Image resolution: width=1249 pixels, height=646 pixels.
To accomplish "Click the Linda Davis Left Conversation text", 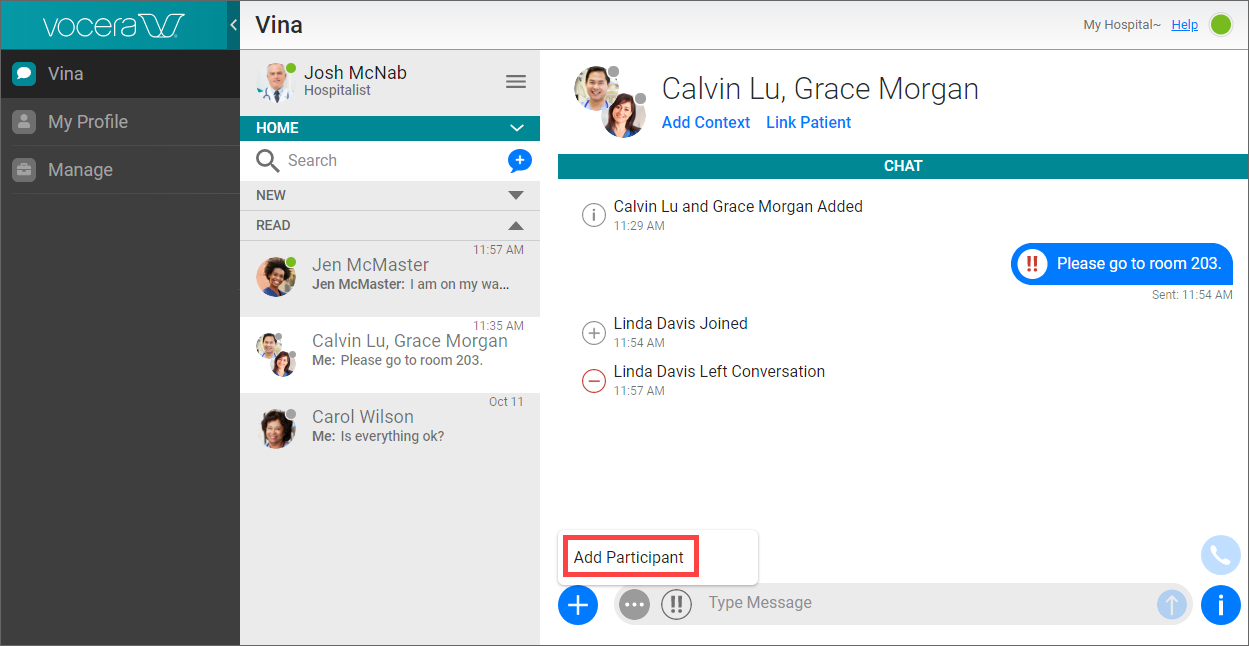I will tap(719, 371).
